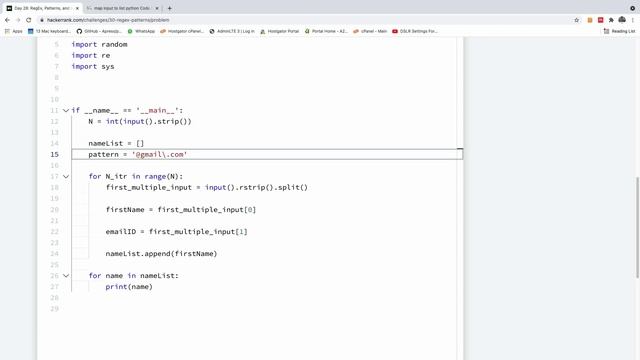Open the profile avatar menu
This screenshot has height=360, width=640.
click(622, 20)
